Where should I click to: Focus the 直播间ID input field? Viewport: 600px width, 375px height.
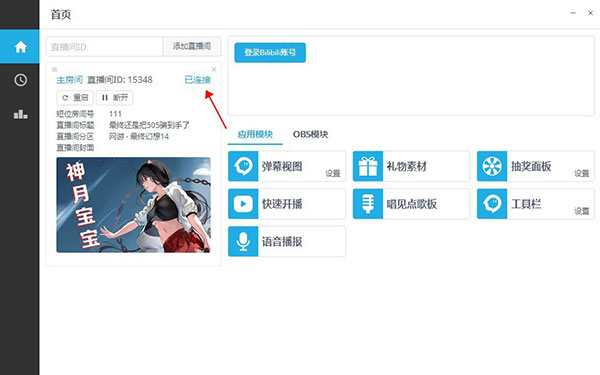tap(104, 46)
